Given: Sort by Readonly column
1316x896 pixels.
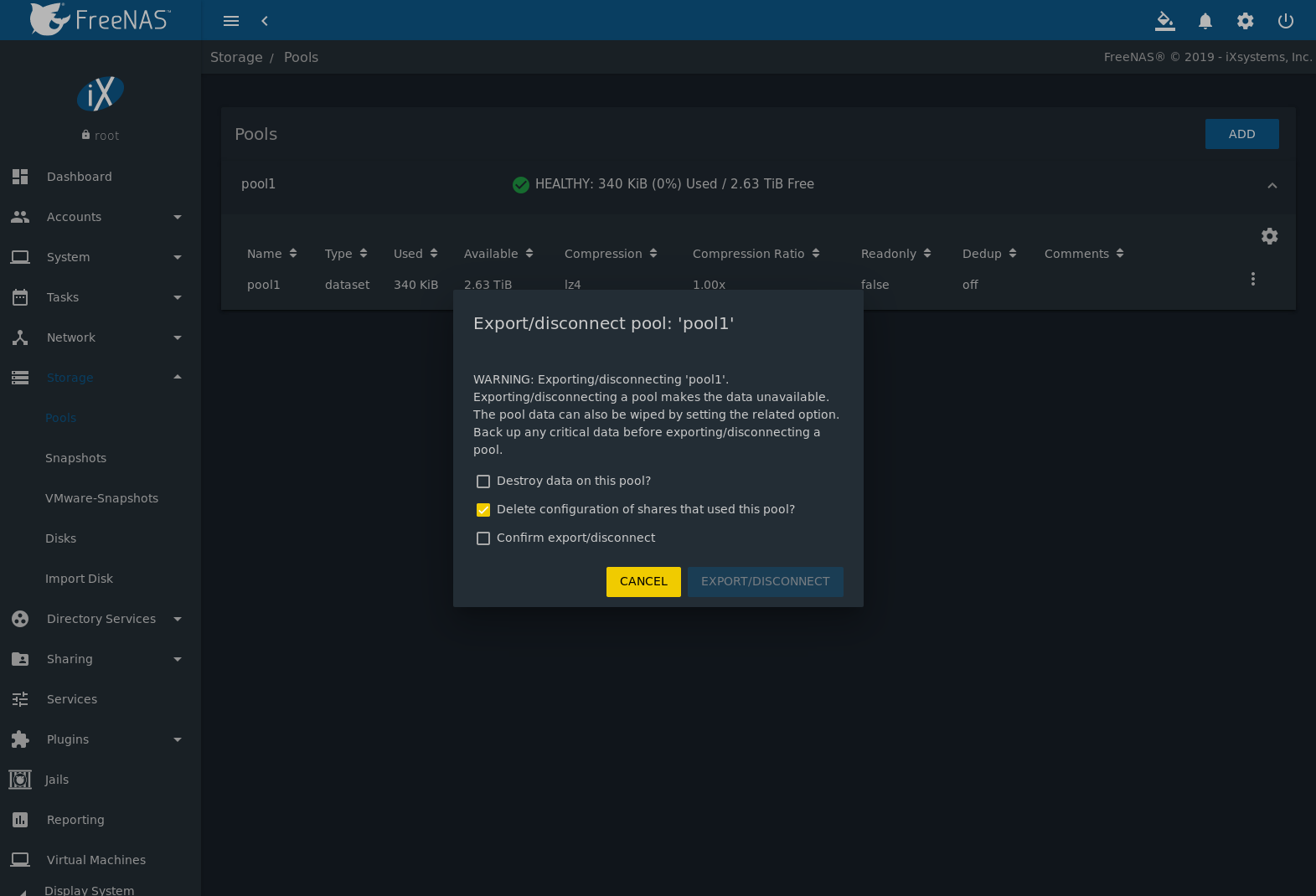Looking at the screenshot, I should click(x=896, y=254).
